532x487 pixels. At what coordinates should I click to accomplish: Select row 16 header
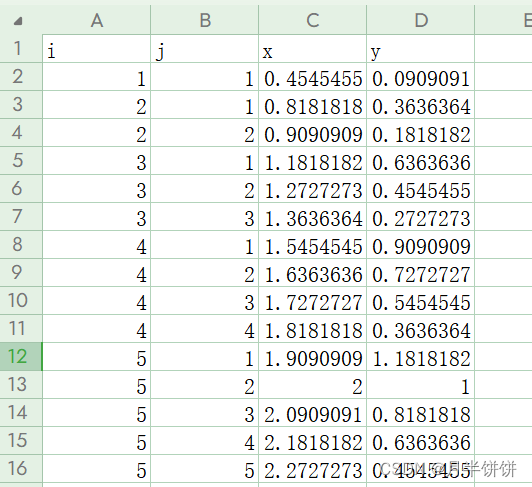pyautogui.click(x=21, y=469)
